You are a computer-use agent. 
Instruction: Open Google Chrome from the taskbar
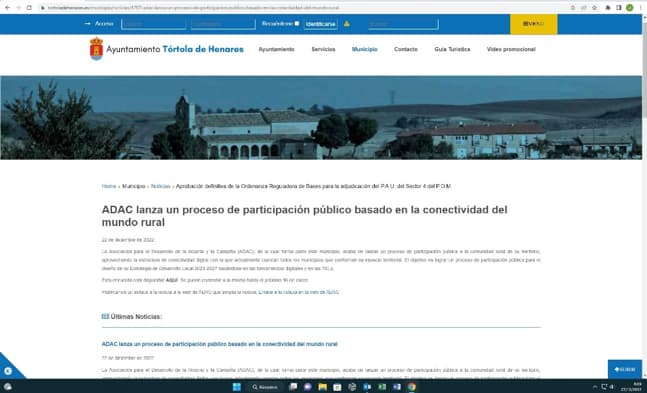tap(411, 387)
